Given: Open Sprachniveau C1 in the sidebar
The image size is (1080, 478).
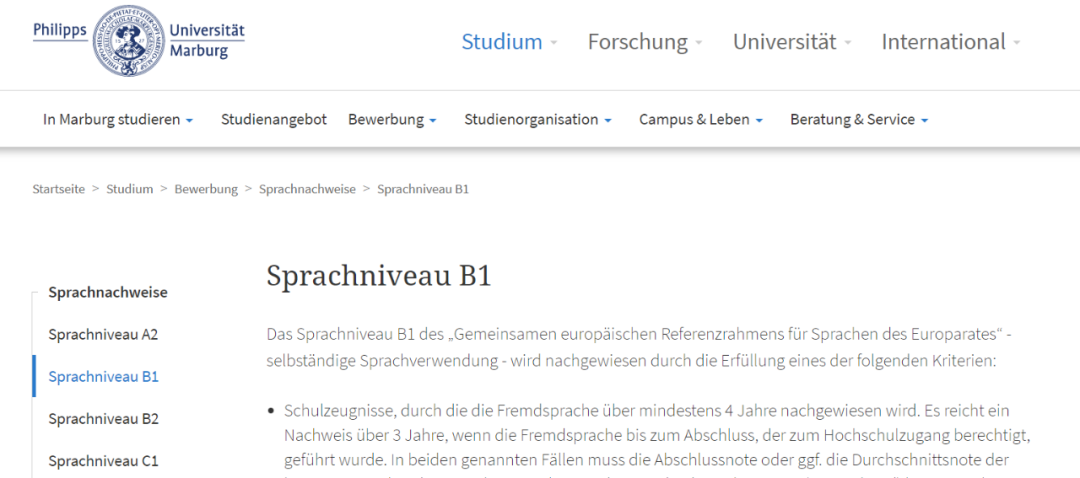Looking at the screenshot, I should coord(103,461).
